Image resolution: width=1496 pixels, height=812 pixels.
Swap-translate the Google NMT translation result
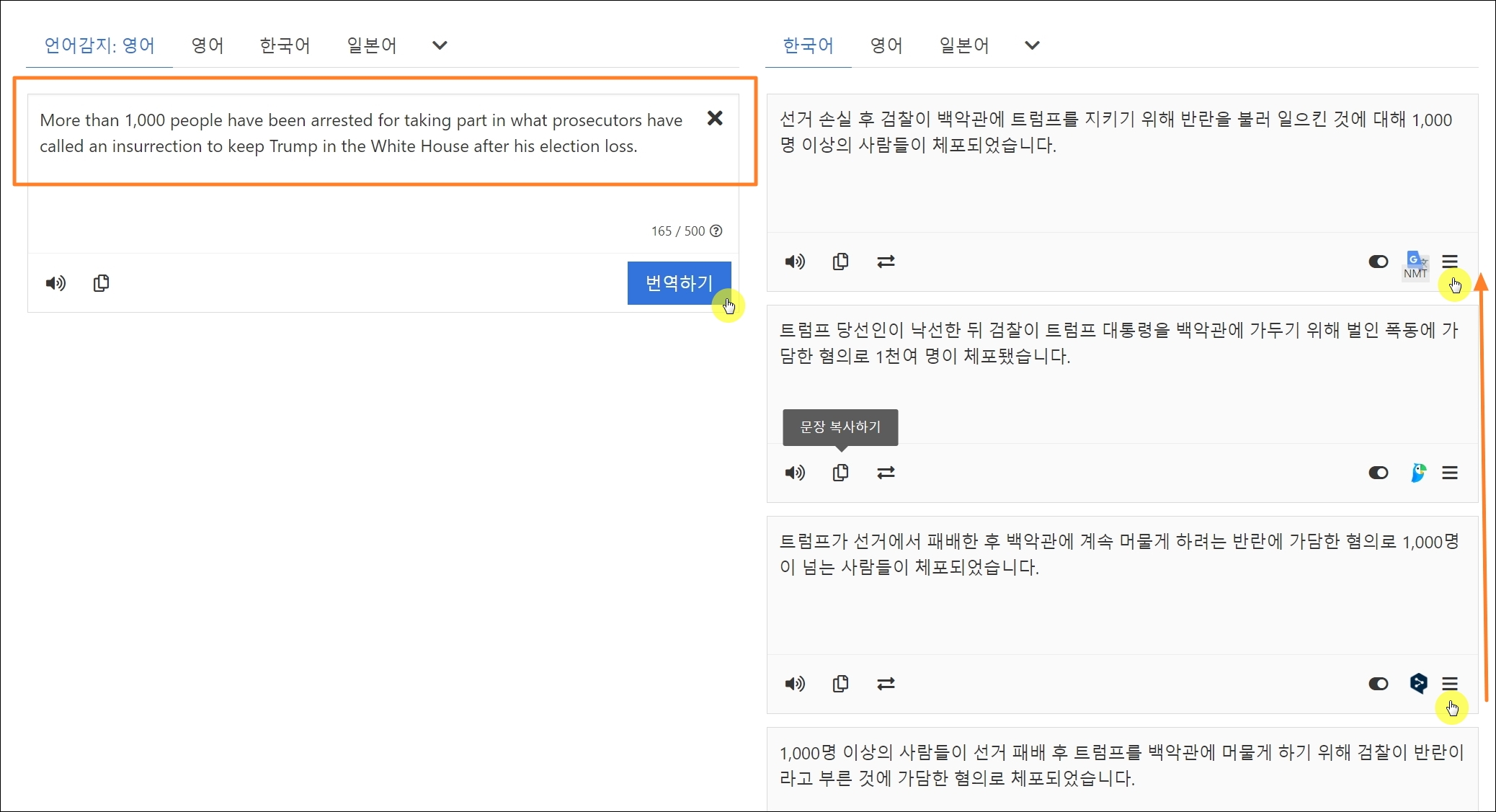click(886, 262)
